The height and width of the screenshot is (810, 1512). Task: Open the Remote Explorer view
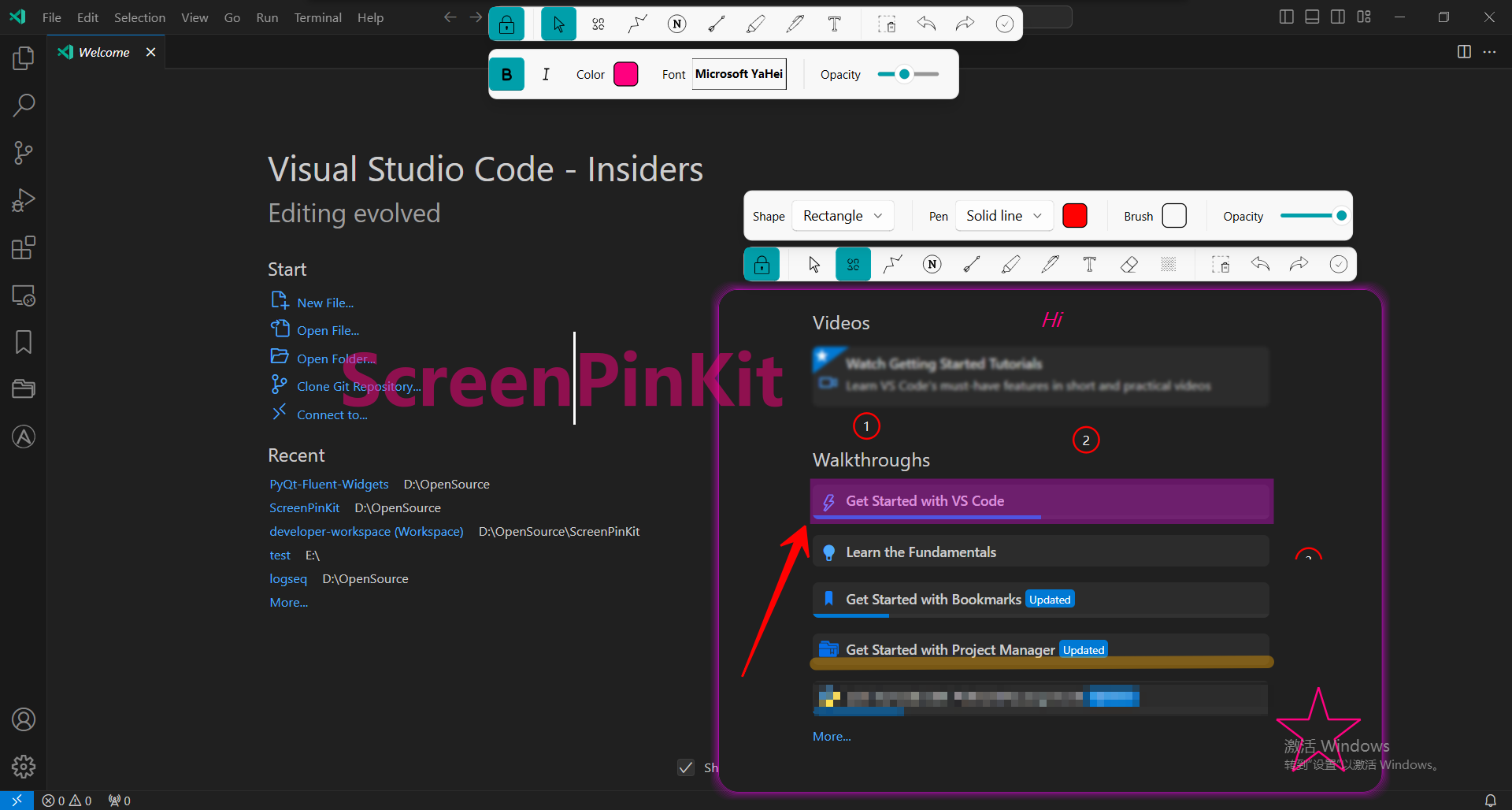(x=24, y=295)
